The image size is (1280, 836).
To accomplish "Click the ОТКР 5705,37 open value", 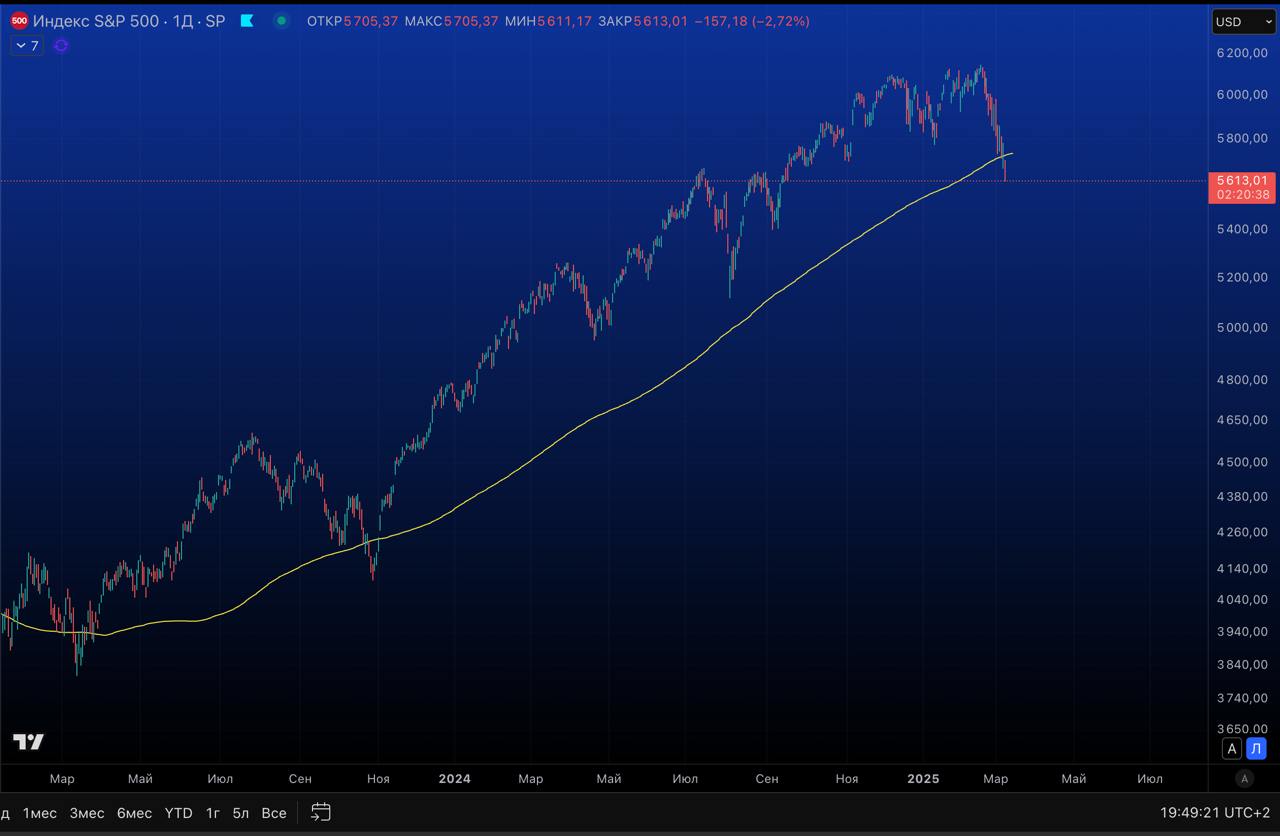I will point(352,21).
